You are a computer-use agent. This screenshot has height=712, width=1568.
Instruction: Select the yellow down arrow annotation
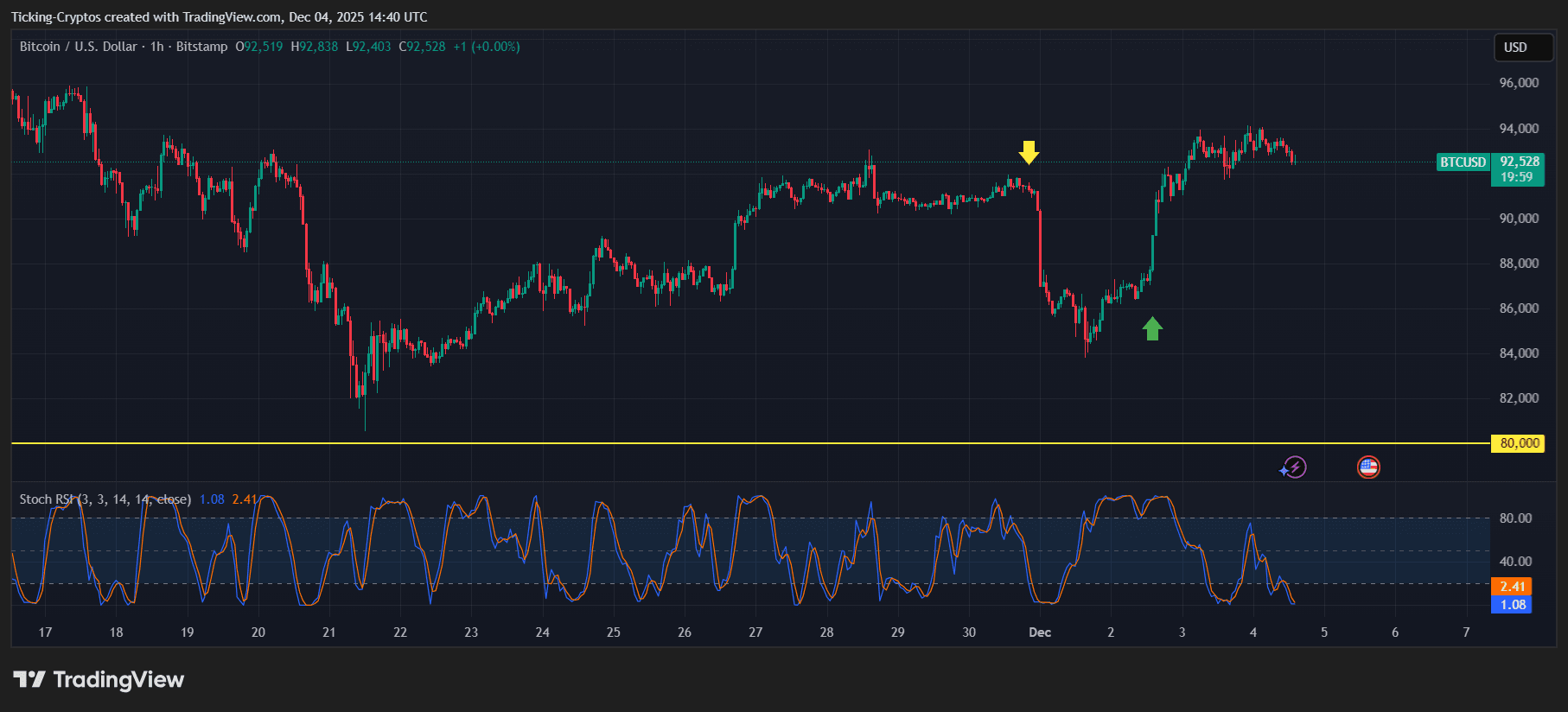(1029, 152)
